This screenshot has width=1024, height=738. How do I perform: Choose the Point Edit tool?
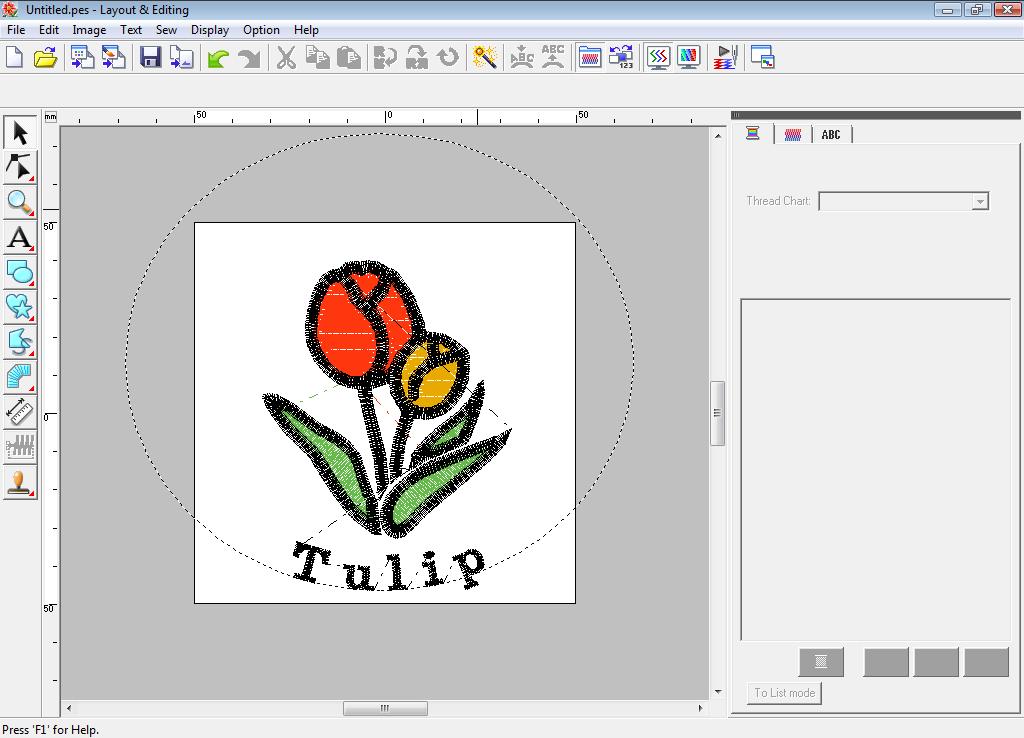point(20,167)
